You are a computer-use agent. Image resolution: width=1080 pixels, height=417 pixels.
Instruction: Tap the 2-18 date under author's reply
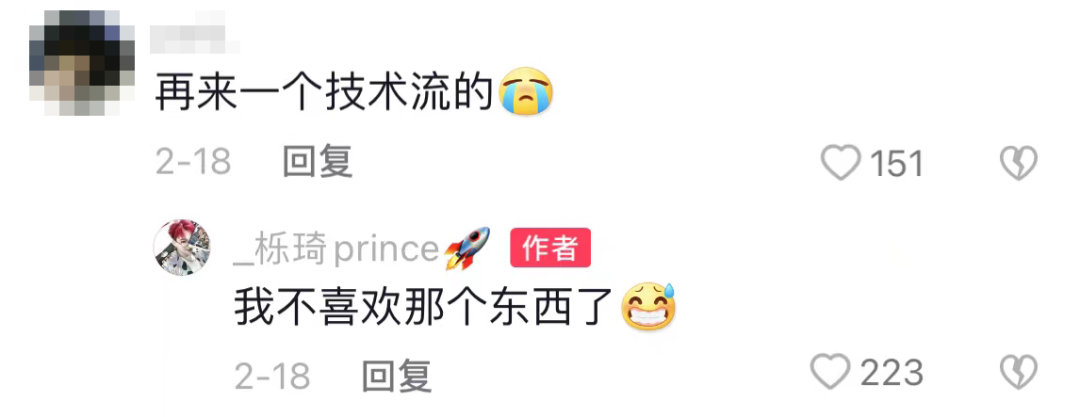(x=272, y=376)
